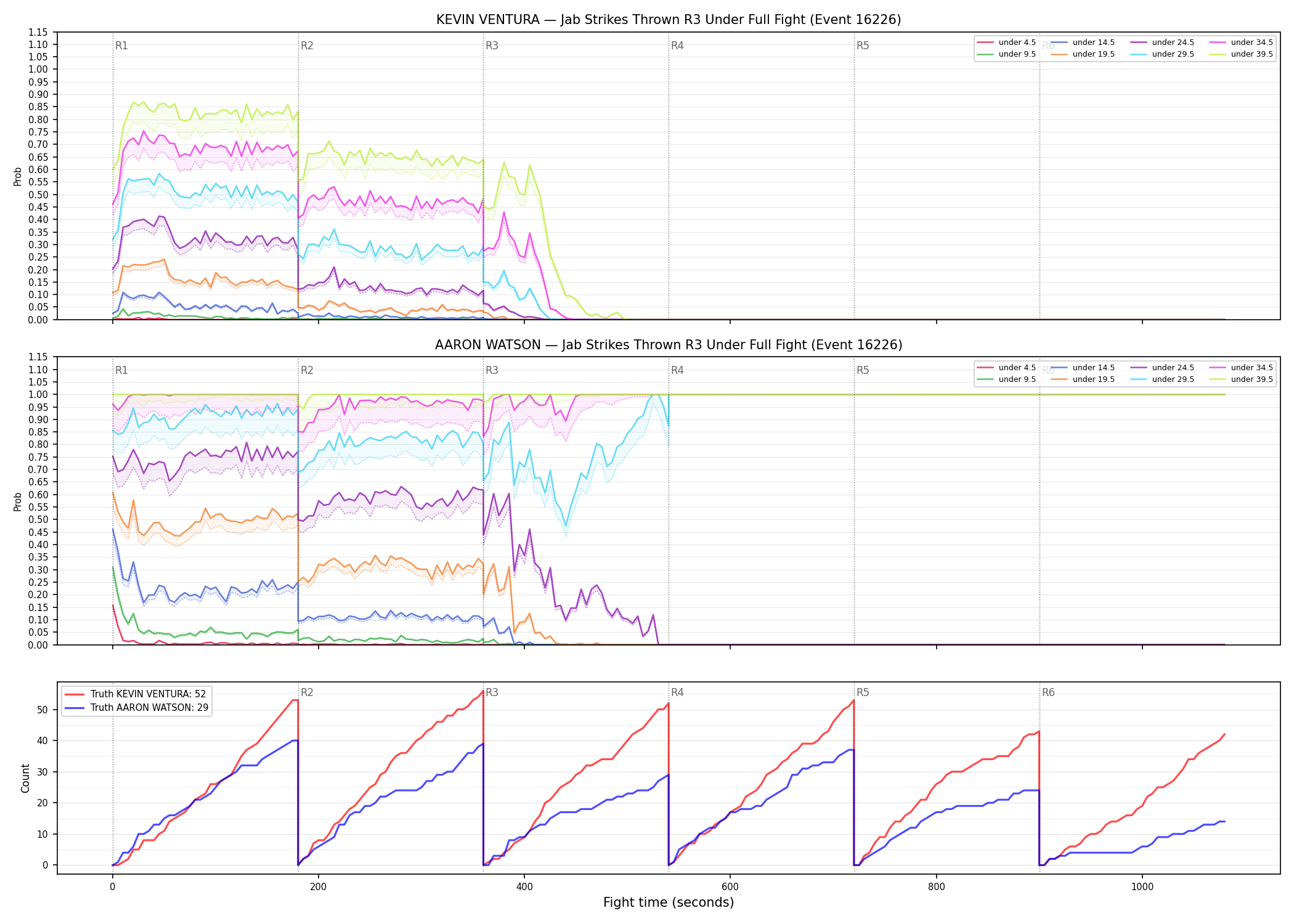
Task: Click the AARON WATSON chart title
Action: tap(669, 345)
